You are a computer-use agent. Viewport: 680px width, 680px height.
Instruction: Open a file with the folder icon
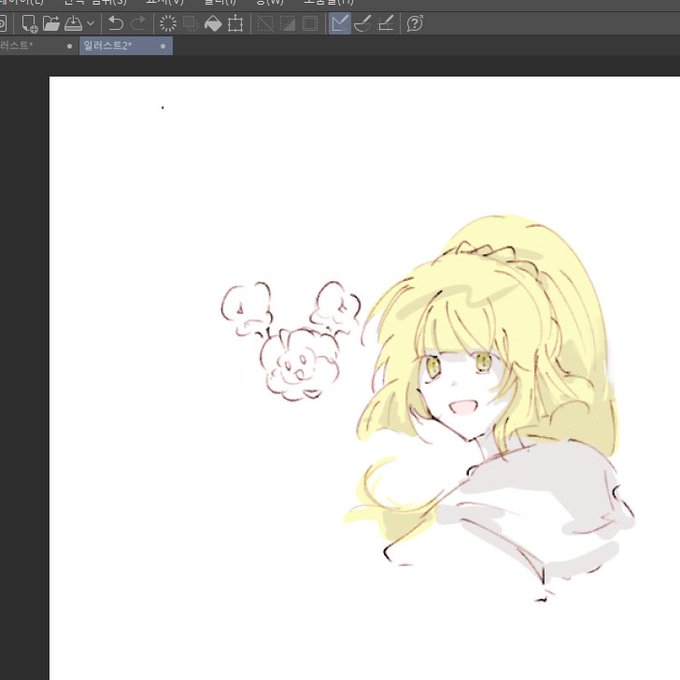pos(51,24)
